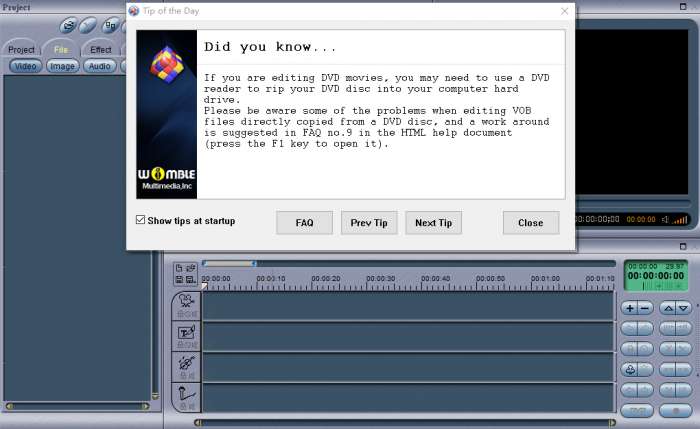Viewport: 700px width, 429px height.
Task: Maximize the timeline panel via corner icon
Action: (683, 246)
